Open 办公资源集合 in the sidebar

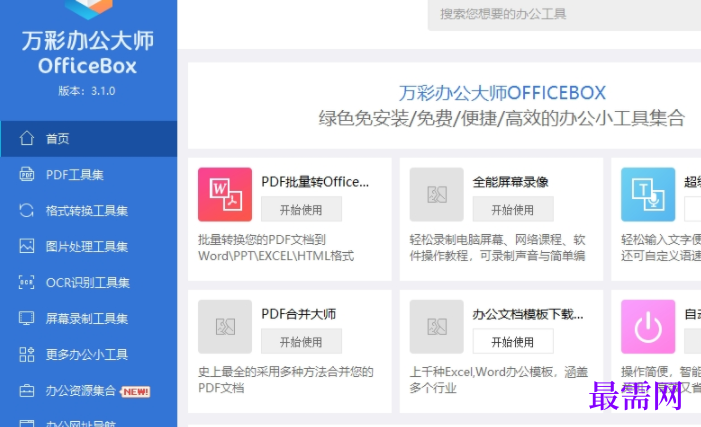[x=89, y=391]
